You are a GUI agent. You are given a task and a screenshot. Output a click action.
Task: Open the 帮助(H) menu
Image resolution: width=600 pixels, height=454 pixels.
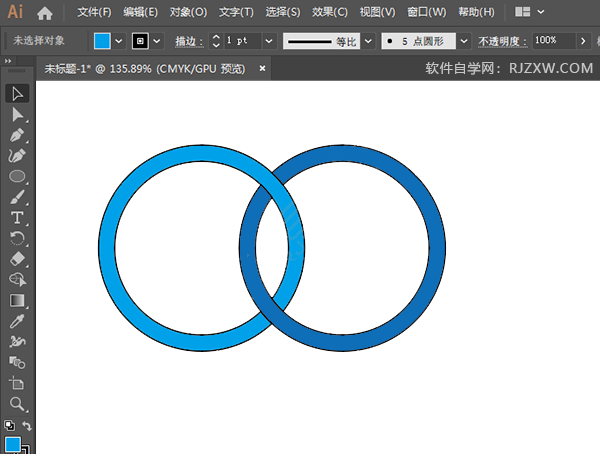pyautogui.click(x=476, y=12)
